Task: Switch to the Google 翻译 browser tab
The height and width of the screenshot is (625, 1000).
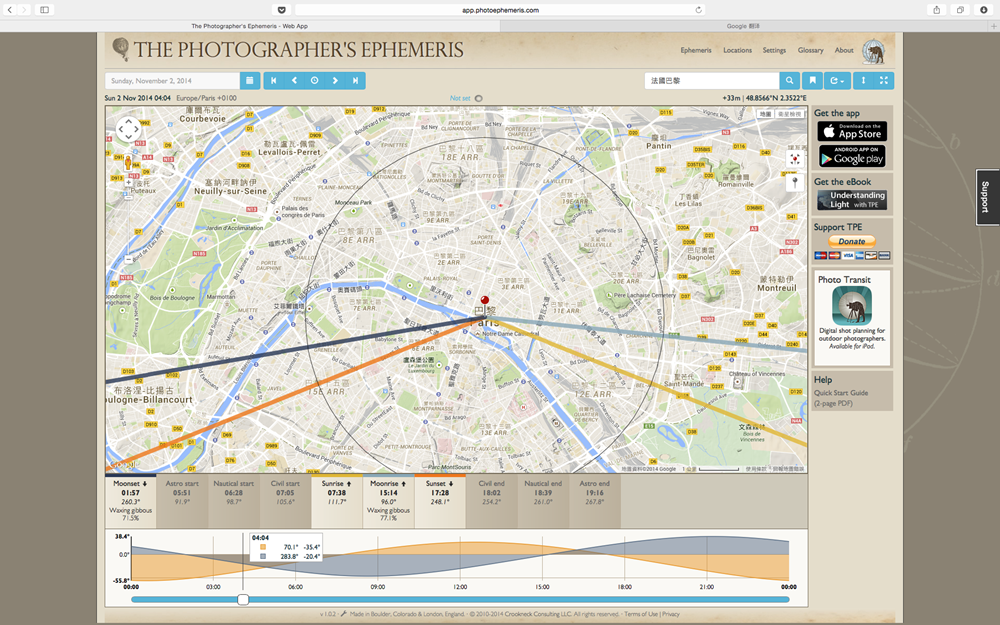Action: [743, 26]
